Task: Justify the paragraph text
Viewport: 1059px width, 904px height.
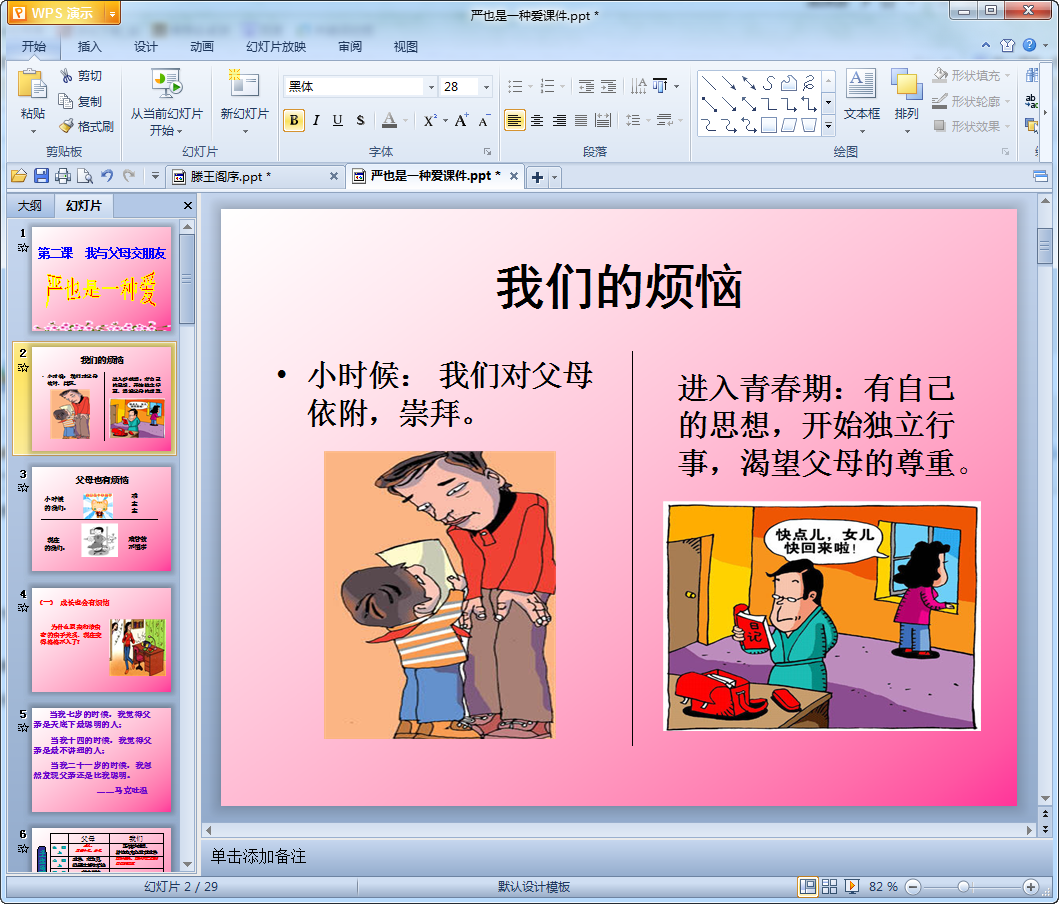Action: click(581, 121)
